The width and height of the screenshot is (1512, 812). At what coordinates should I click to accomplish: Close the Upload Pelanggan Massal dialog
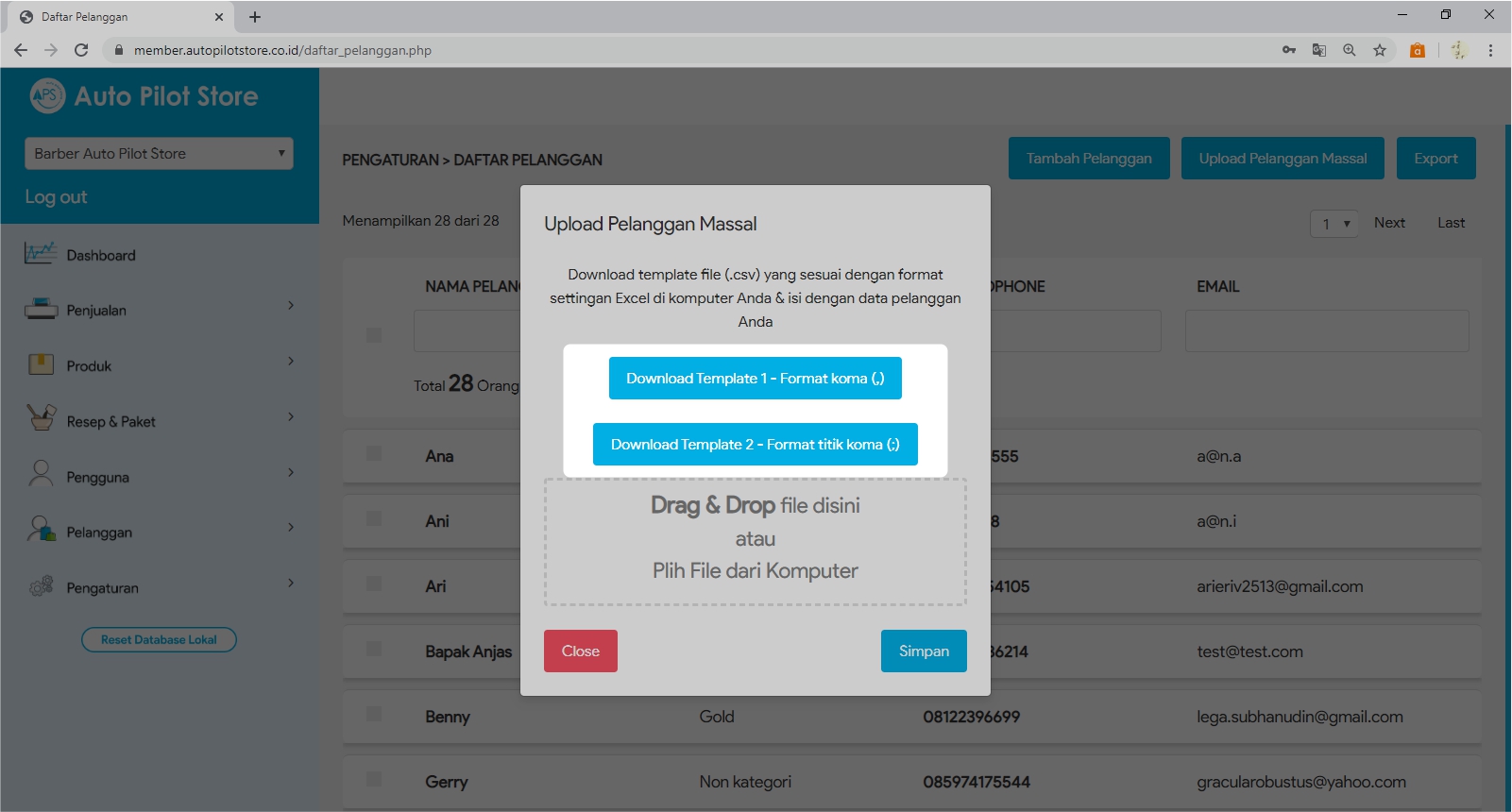click(x=580, y=651)
